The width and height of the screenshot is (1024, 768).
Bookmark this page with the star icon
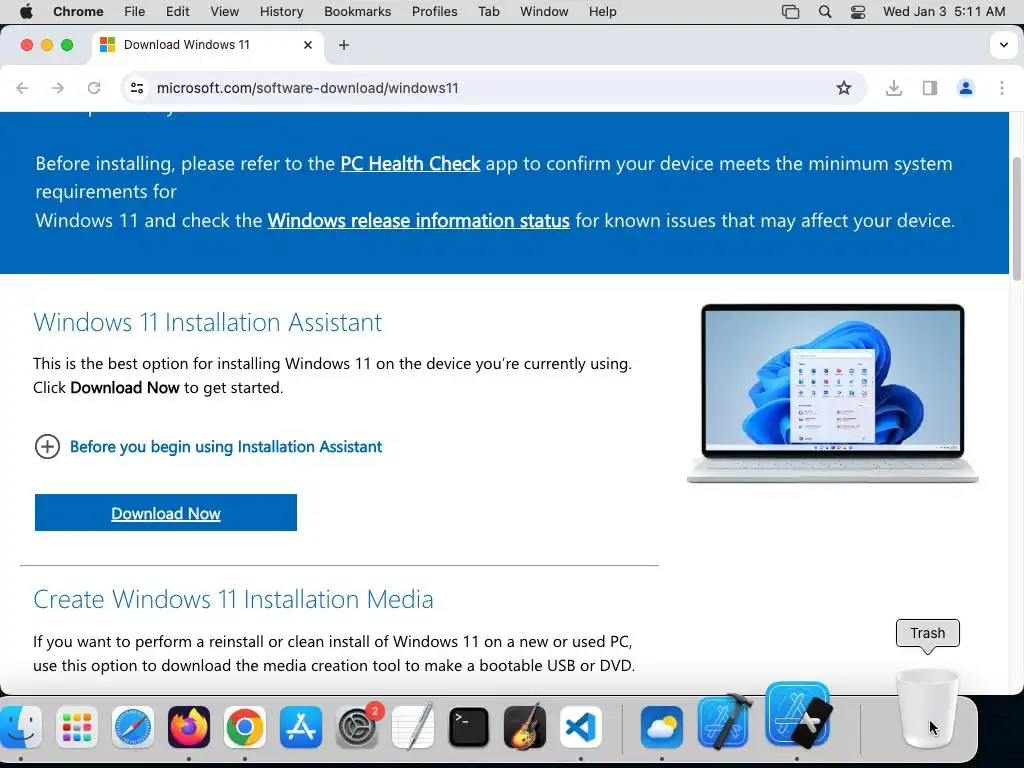coord(844,88)
